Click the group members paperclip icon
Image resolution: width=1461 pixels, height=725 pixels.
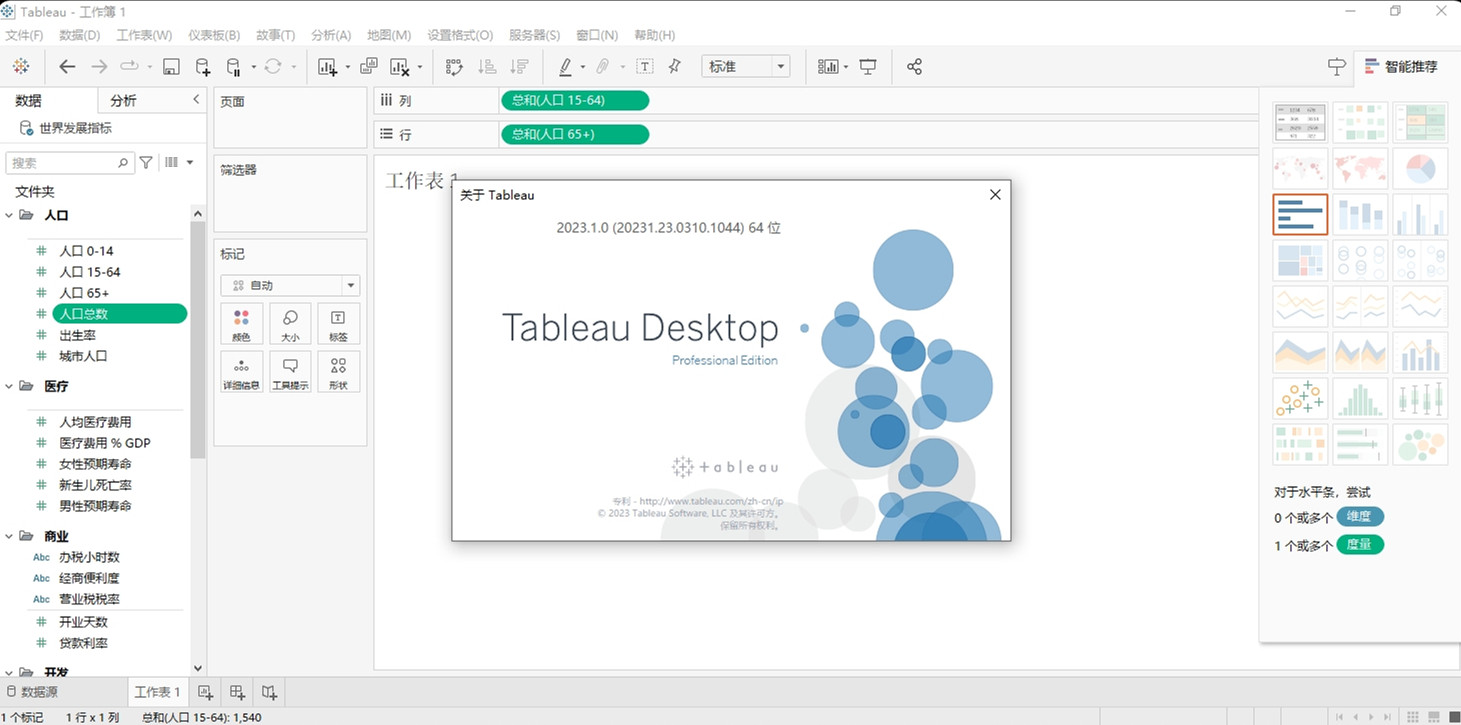(x=603, y=67)
